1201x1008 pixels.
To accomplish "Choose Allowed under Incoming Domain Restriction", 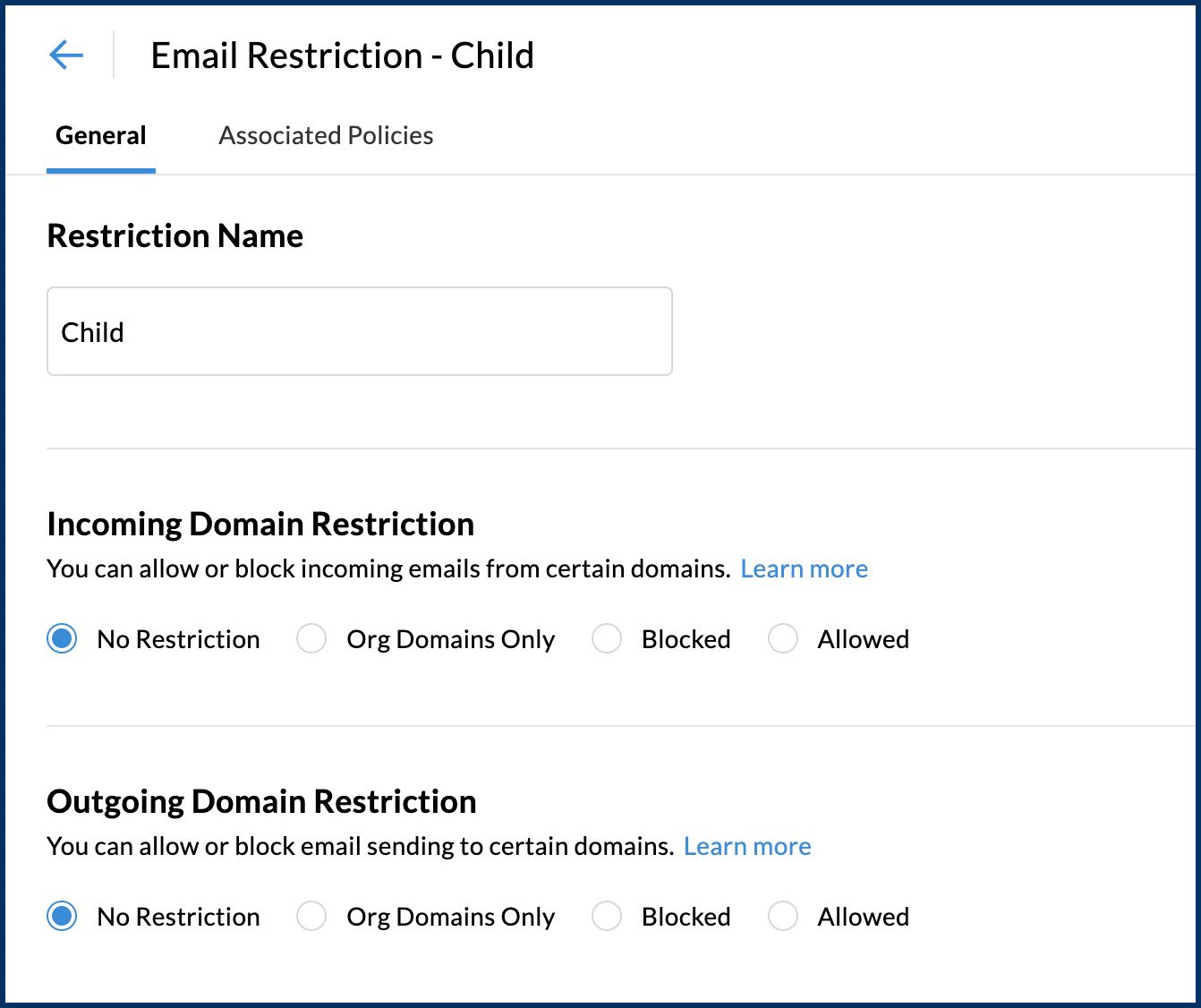I will point(783,639).
